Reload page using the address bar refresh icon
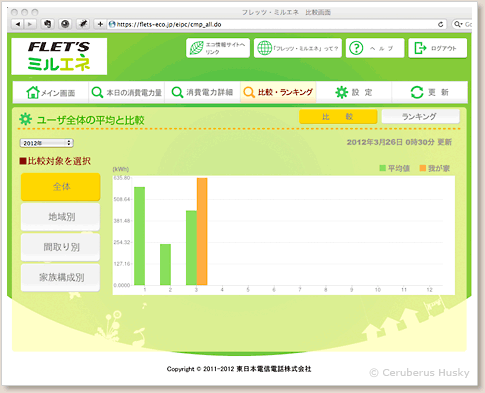485x393 pixels. click(440, 24)
